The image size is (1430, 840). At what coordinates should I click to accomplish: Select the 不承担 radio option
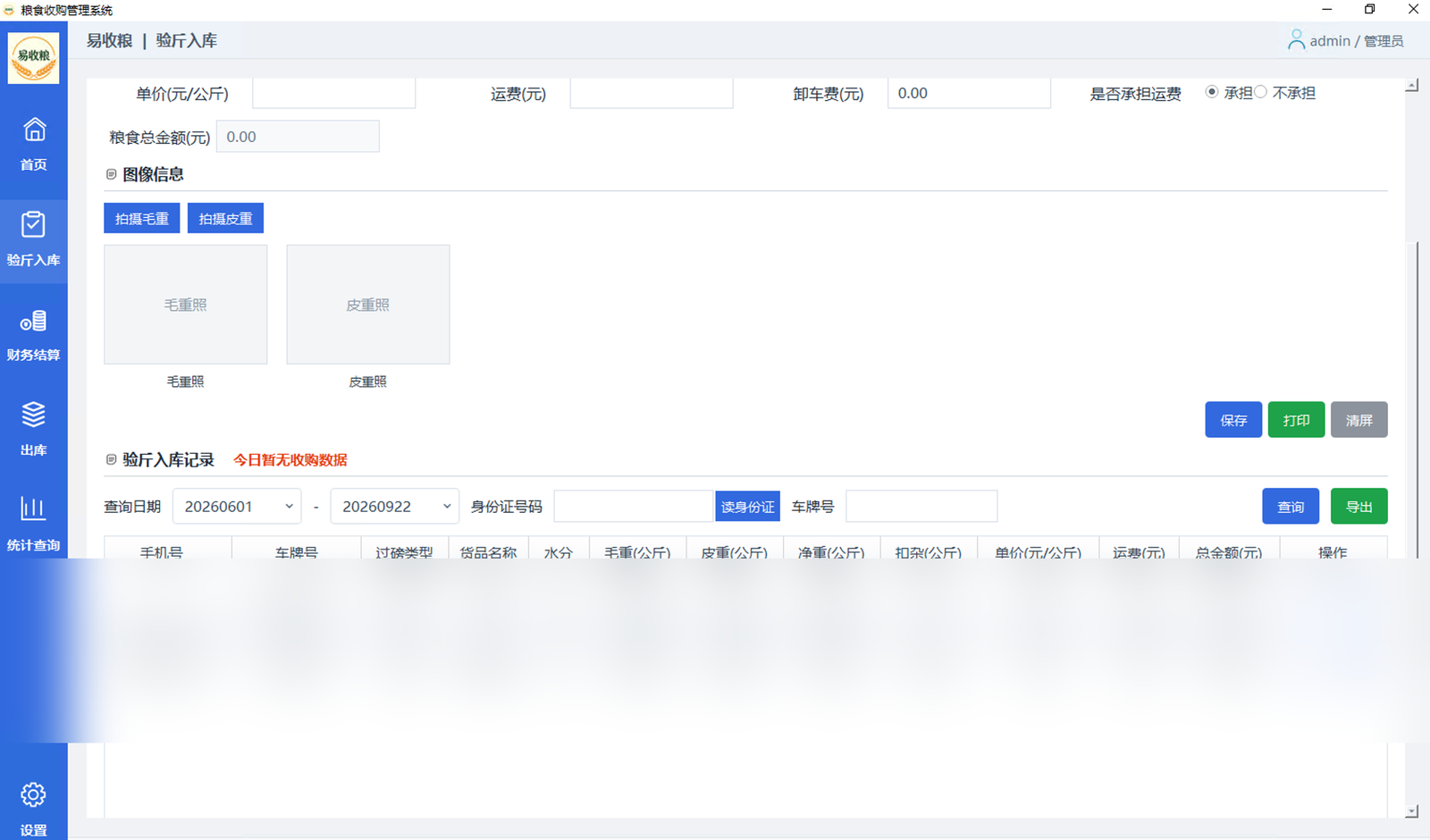coord(1260,92)
